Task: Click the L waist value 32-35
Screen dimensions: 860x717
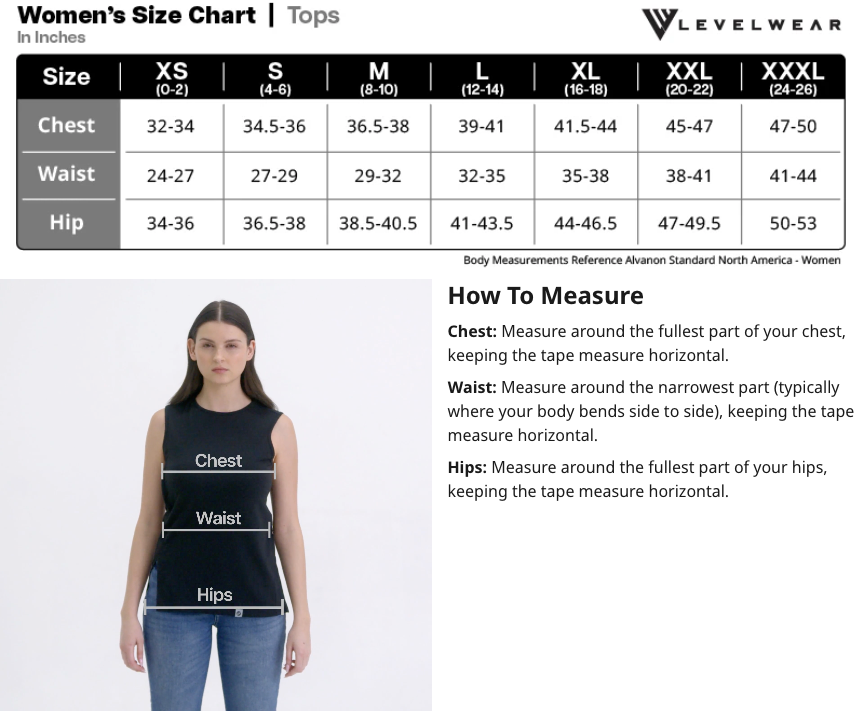Action: [x=482, y=176]
